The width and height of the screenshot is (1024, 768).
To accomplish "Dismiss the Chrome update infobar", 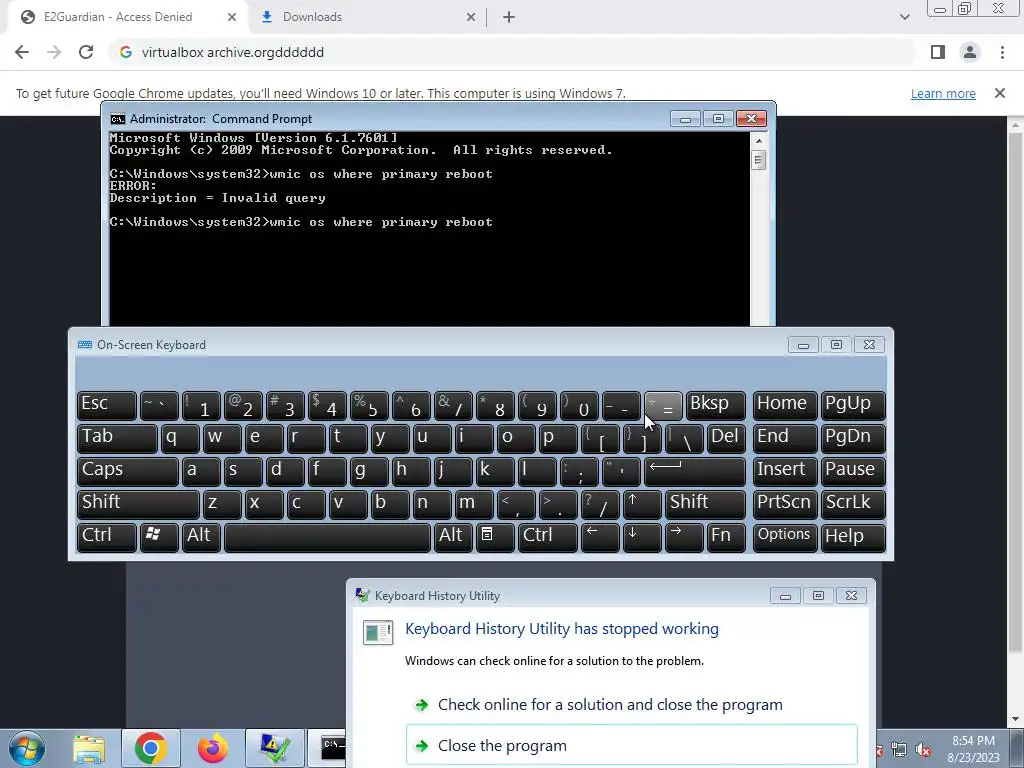I will point(1000,93).
